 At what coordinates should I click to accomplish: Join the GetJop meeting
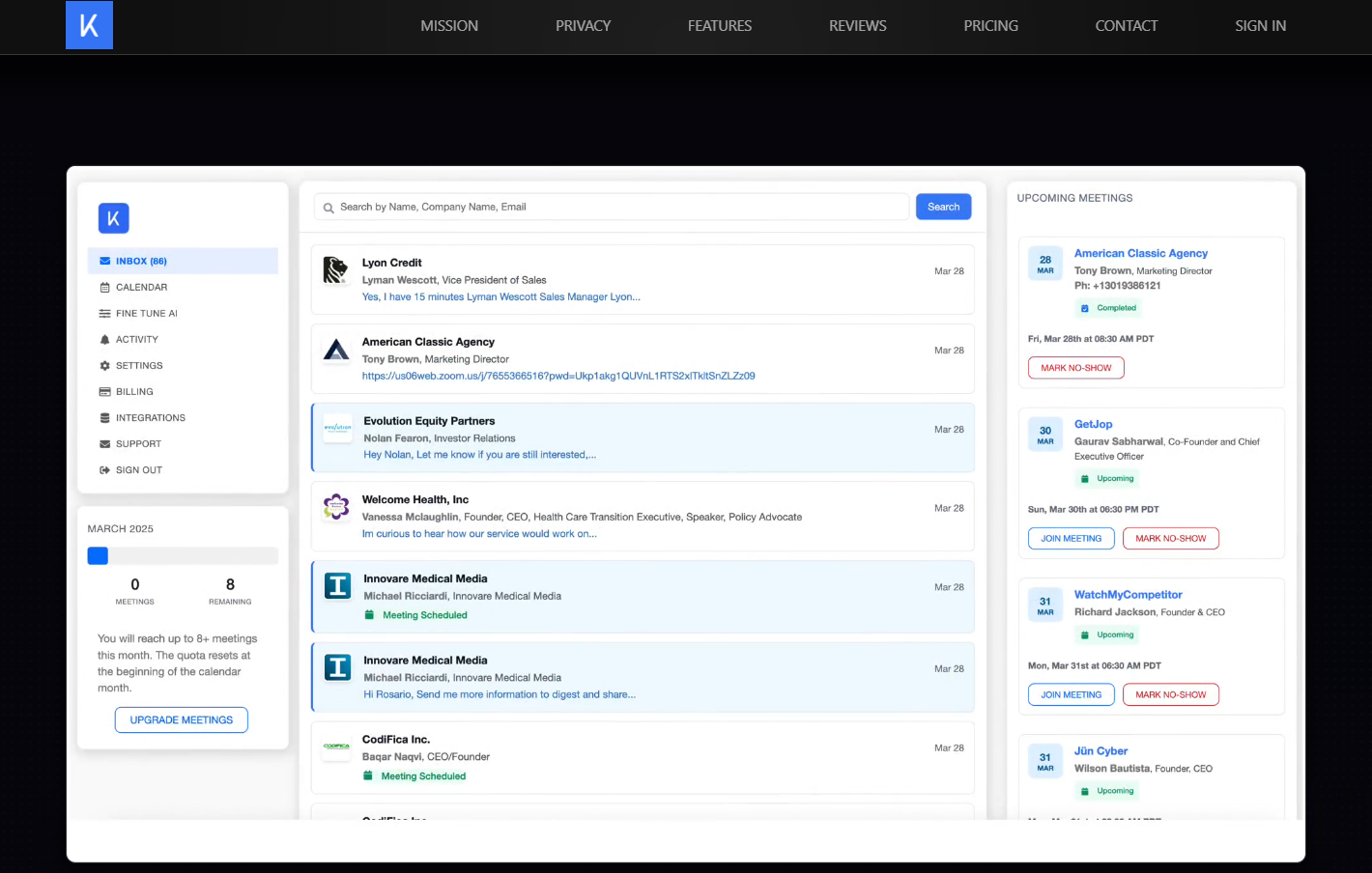[1071, 538]
